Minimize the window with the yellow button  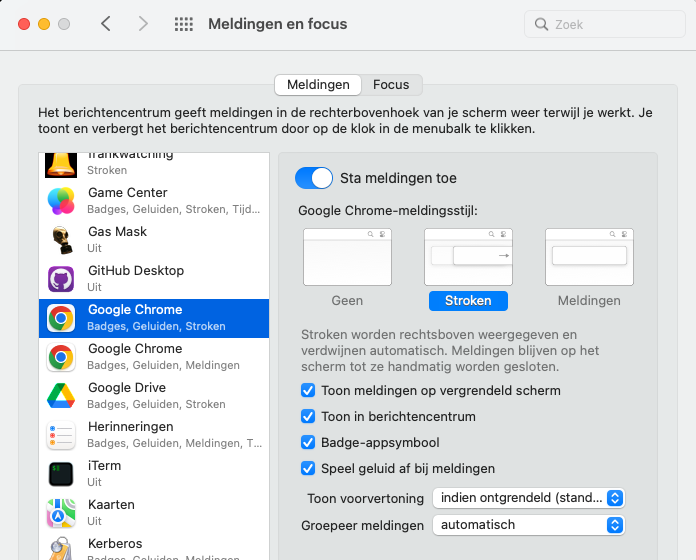pyautogui.click(x=44, y=24)
